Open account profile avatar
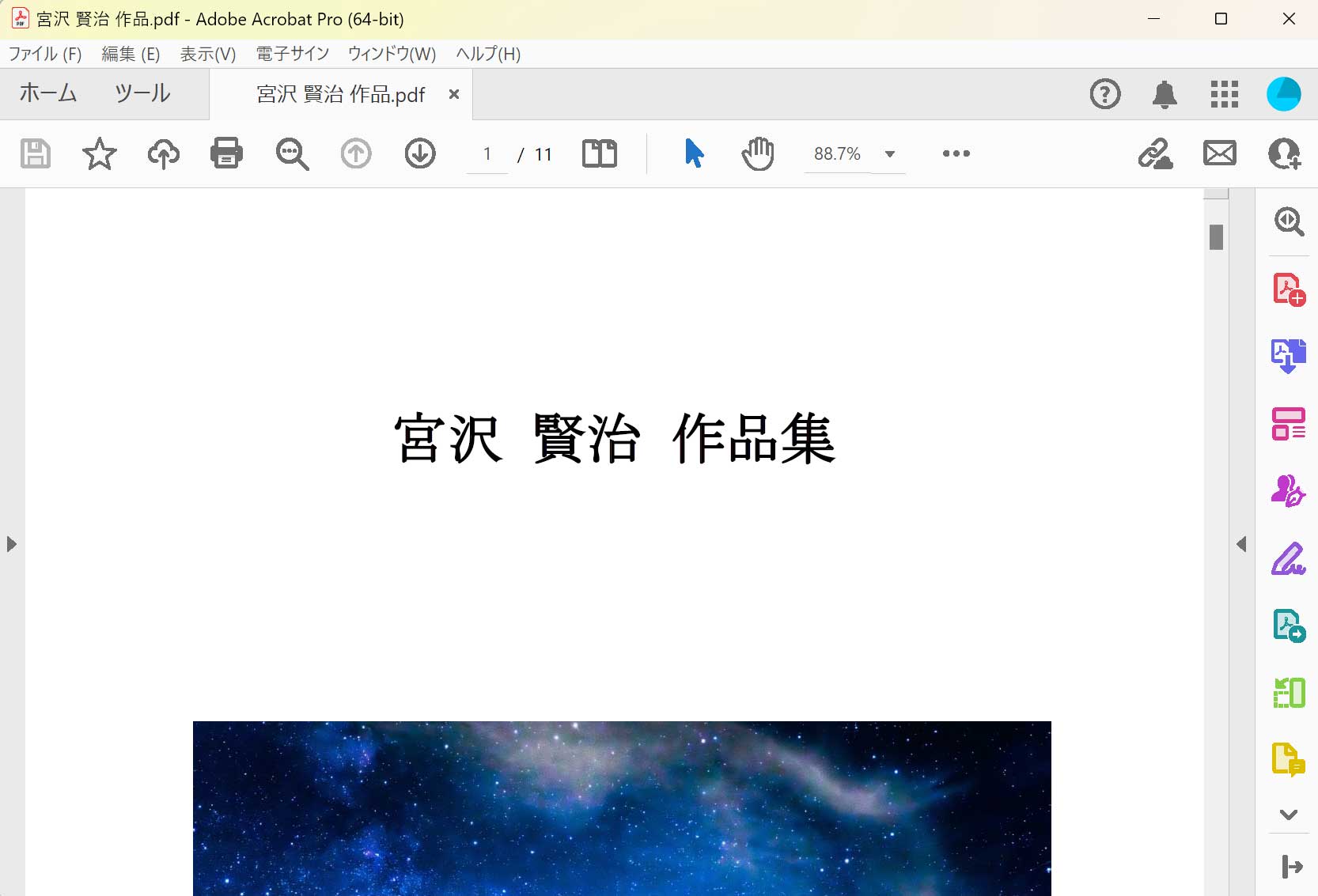This screenshot has height=896, width=1318. [1284, 94]
